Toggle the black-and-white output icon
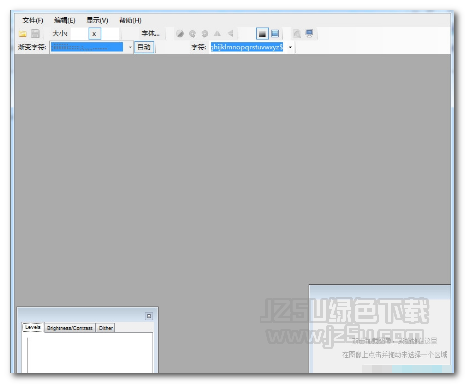The image size is (465, 384). point(262,34)
